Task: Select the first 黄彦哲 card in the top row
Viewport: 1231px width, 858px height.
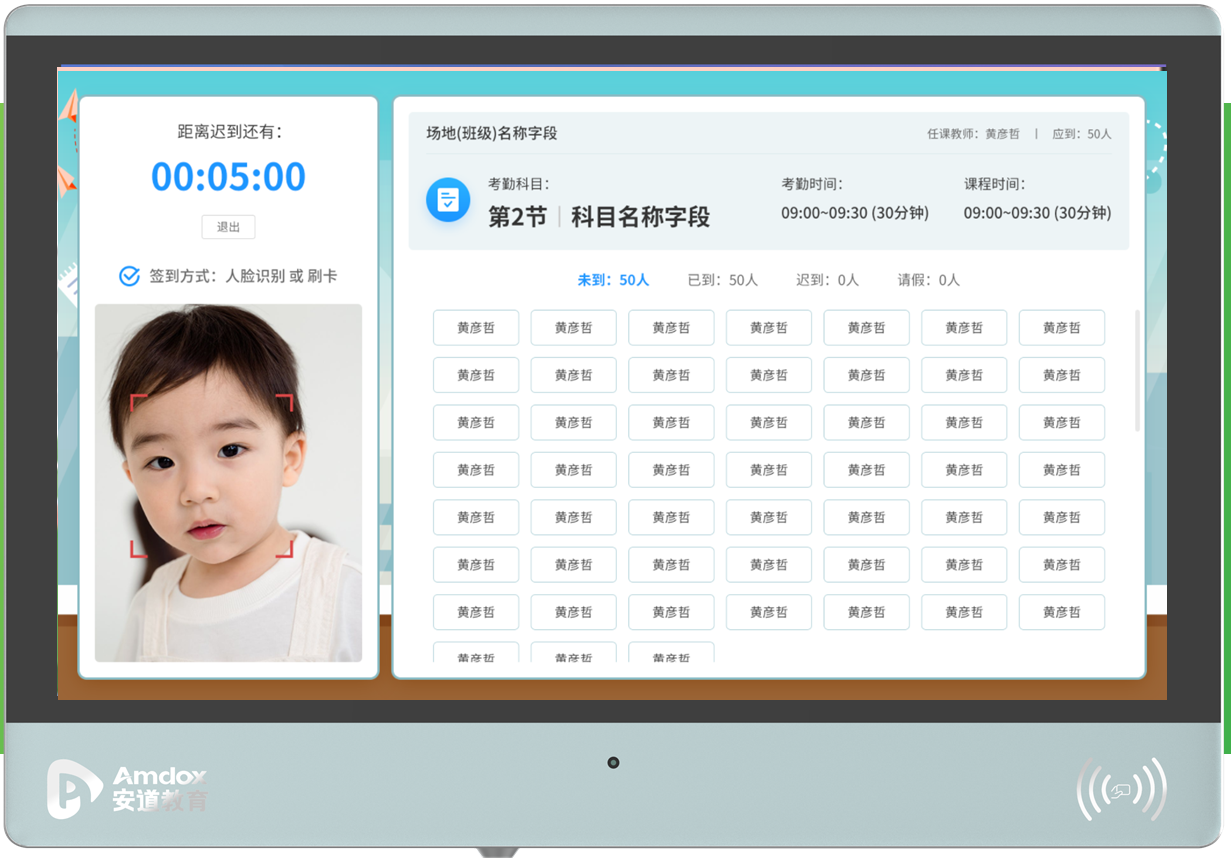Action: 476,328
